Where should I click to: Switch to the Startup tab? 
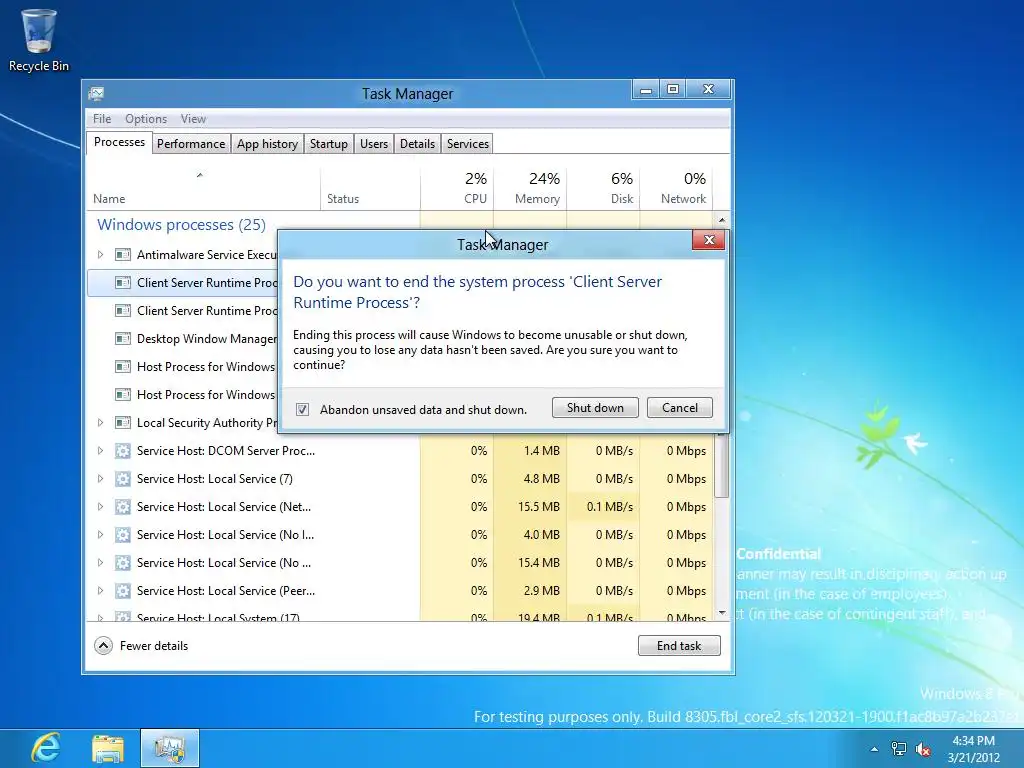point(328,144)
